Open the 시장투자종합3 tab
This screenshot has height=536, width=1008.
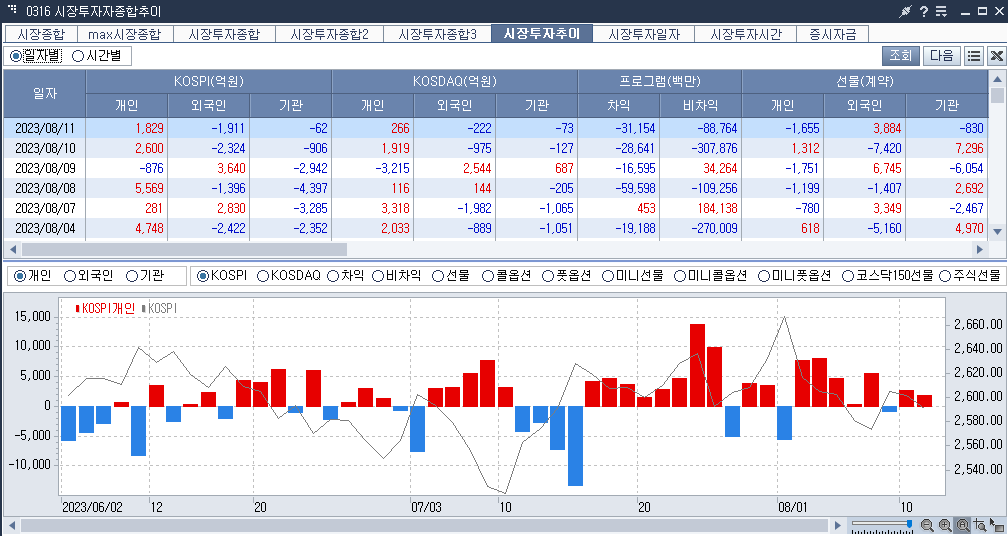coord(437,34)
